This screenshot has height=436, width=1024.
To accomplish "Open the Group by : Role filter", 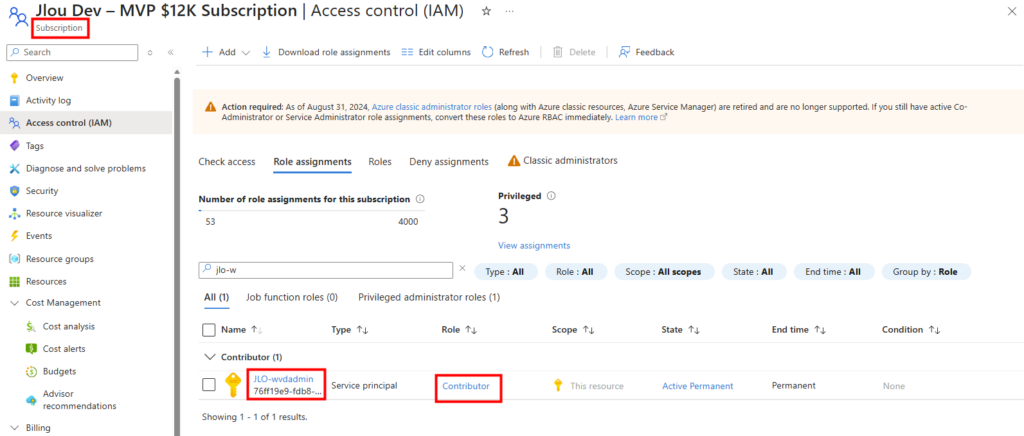I will tap(926, 271).
